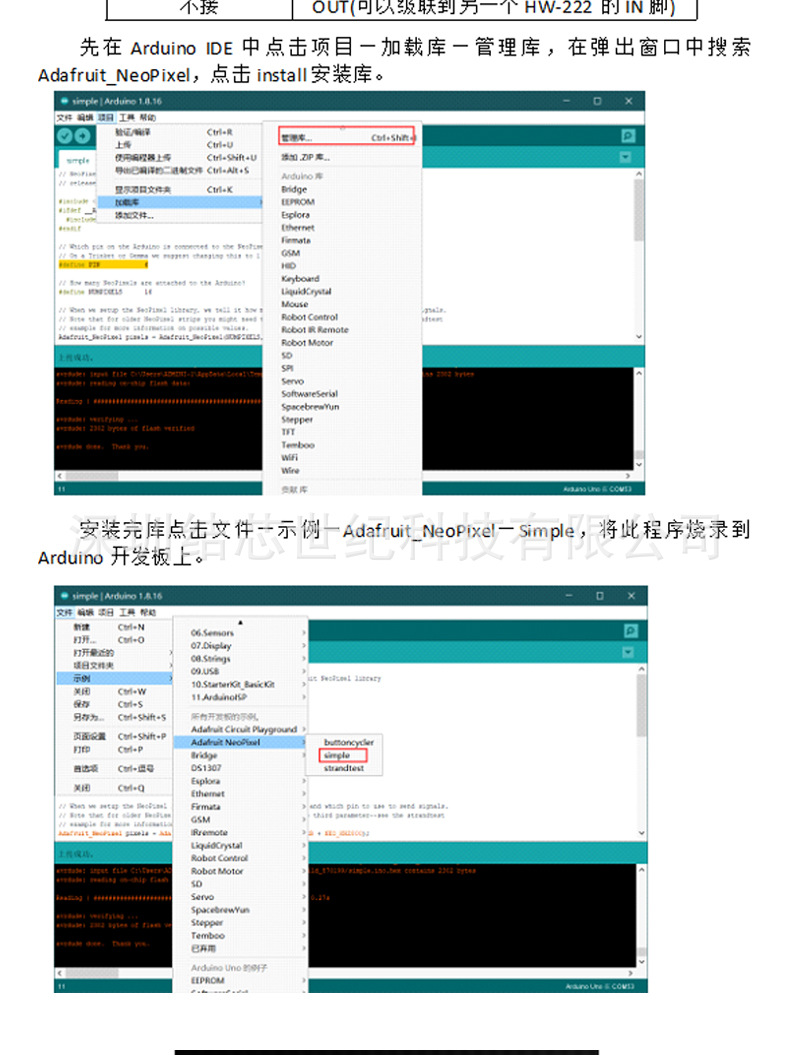790x1055 pixels.
Task: Expand IRremote examples submenu
Action: coord(240,832)
